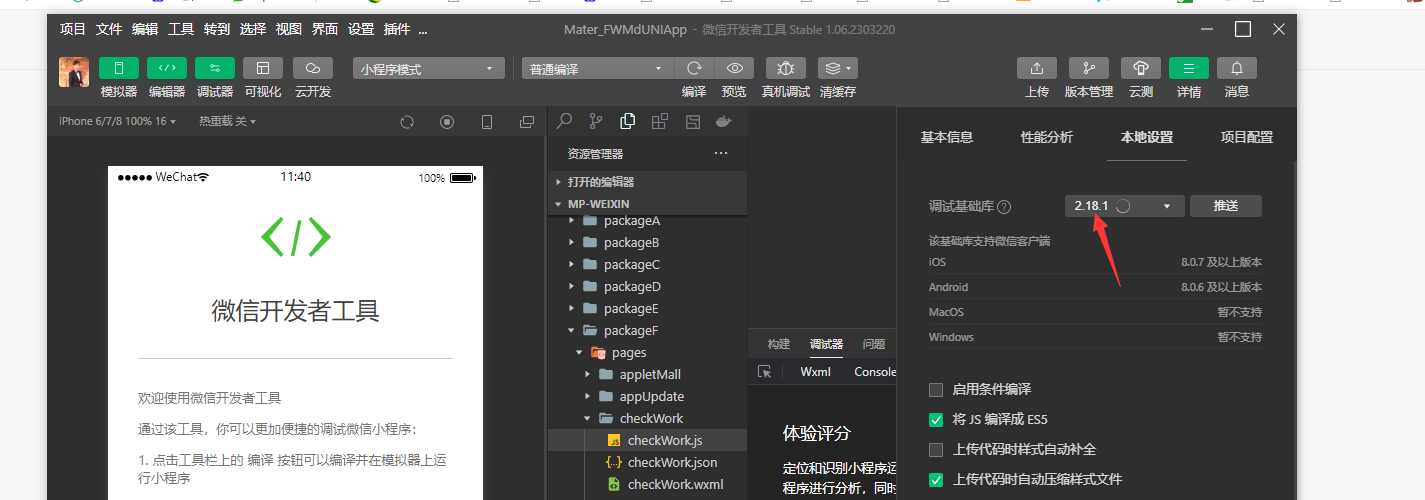Click the 编译 compile refresh icon
The width and height of the screenshot is (1425, 500).
click(x=694, y=68)
